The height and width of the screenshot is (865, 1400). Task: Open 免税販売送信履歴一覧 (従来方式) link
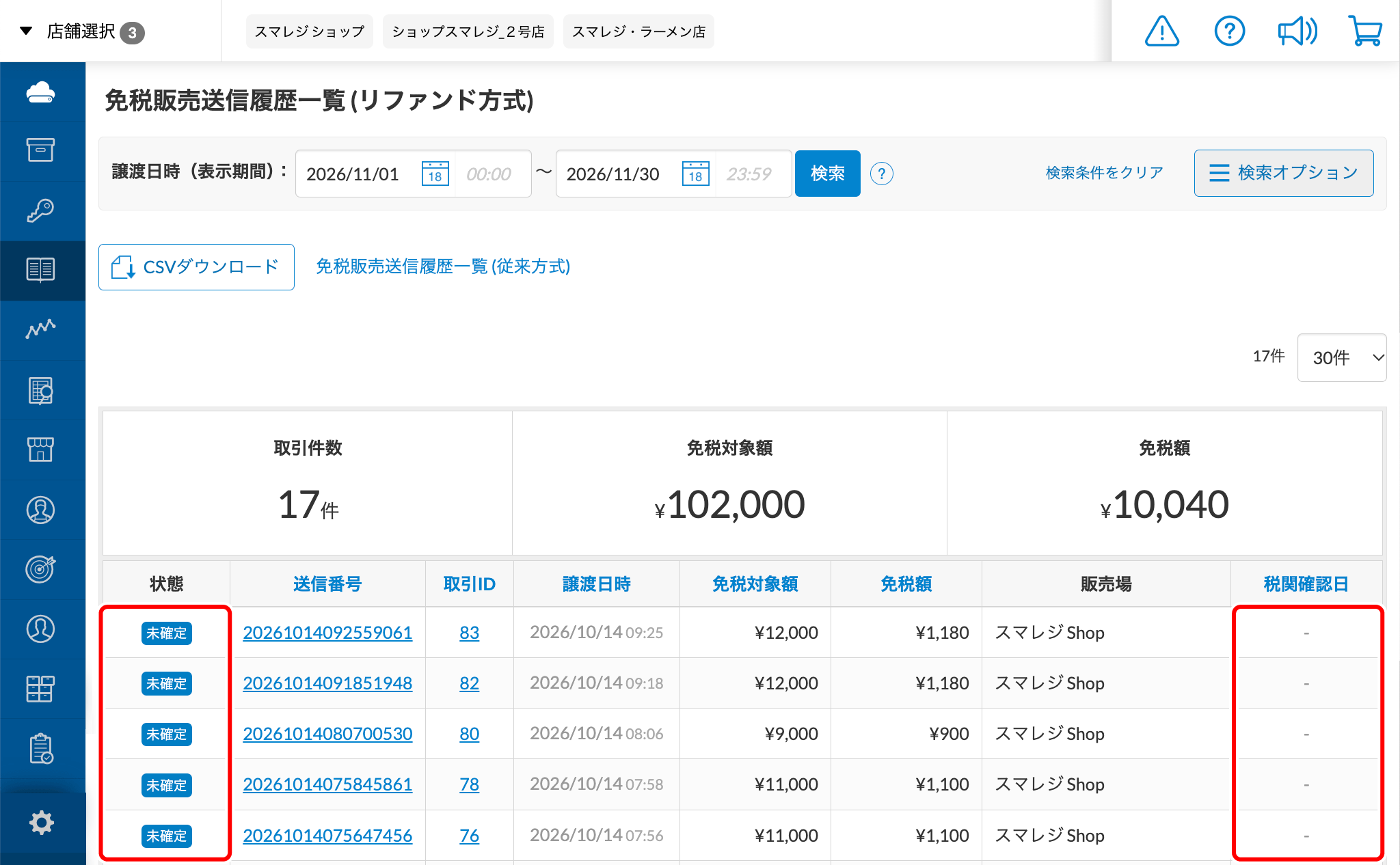click(x=443, y=266)
